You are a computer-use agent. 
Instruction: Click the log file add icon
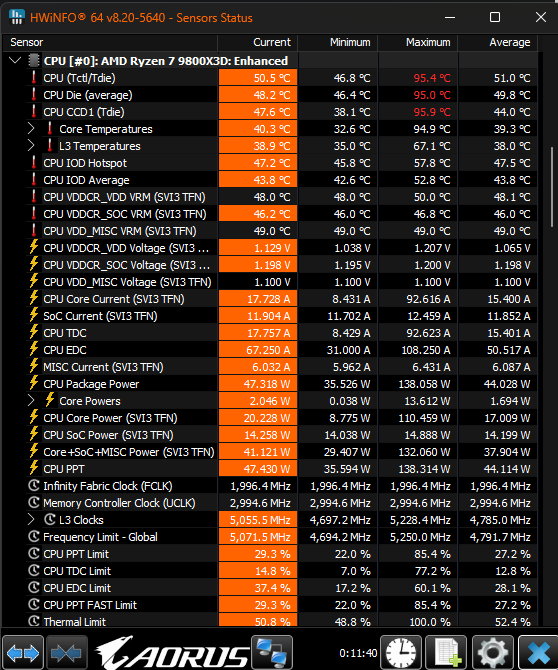pos(447,652)
